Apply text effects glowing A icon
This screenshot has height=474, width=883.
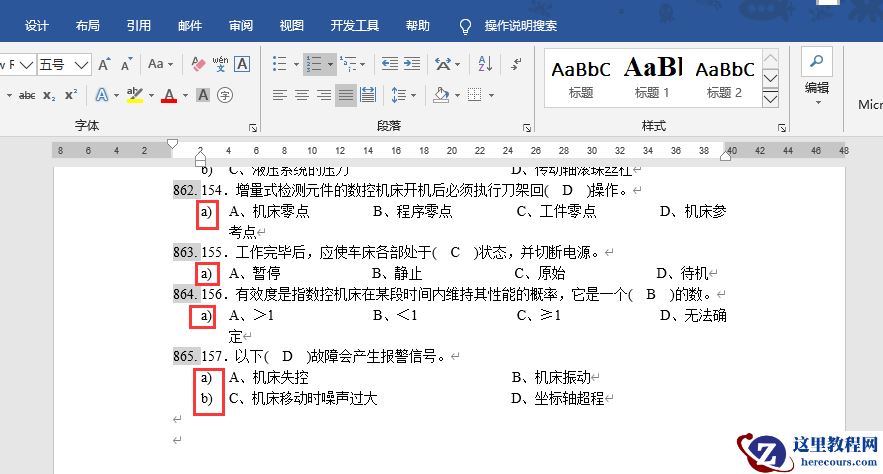(102, 95)
